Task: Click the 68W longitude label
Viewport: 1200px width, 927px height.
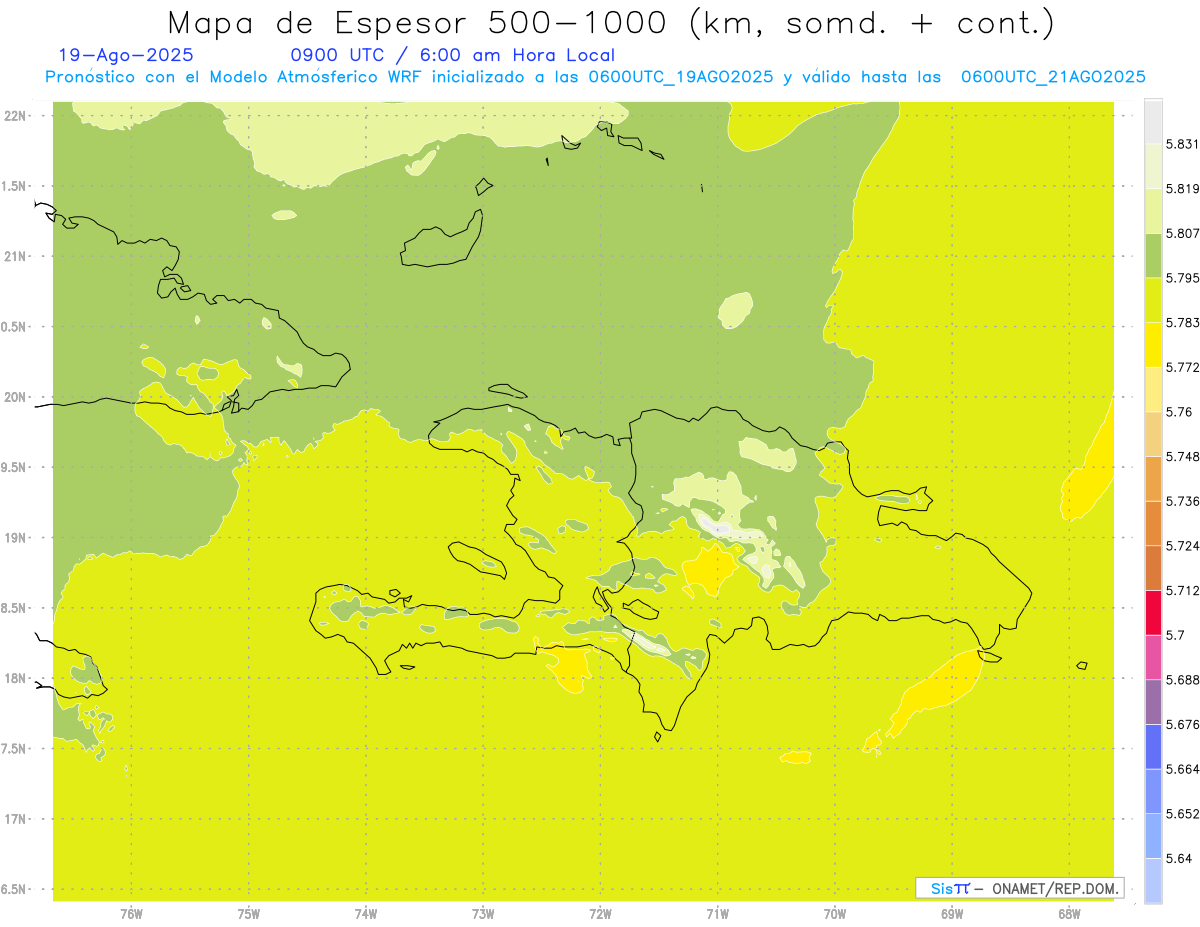Action: [1069, 913]
